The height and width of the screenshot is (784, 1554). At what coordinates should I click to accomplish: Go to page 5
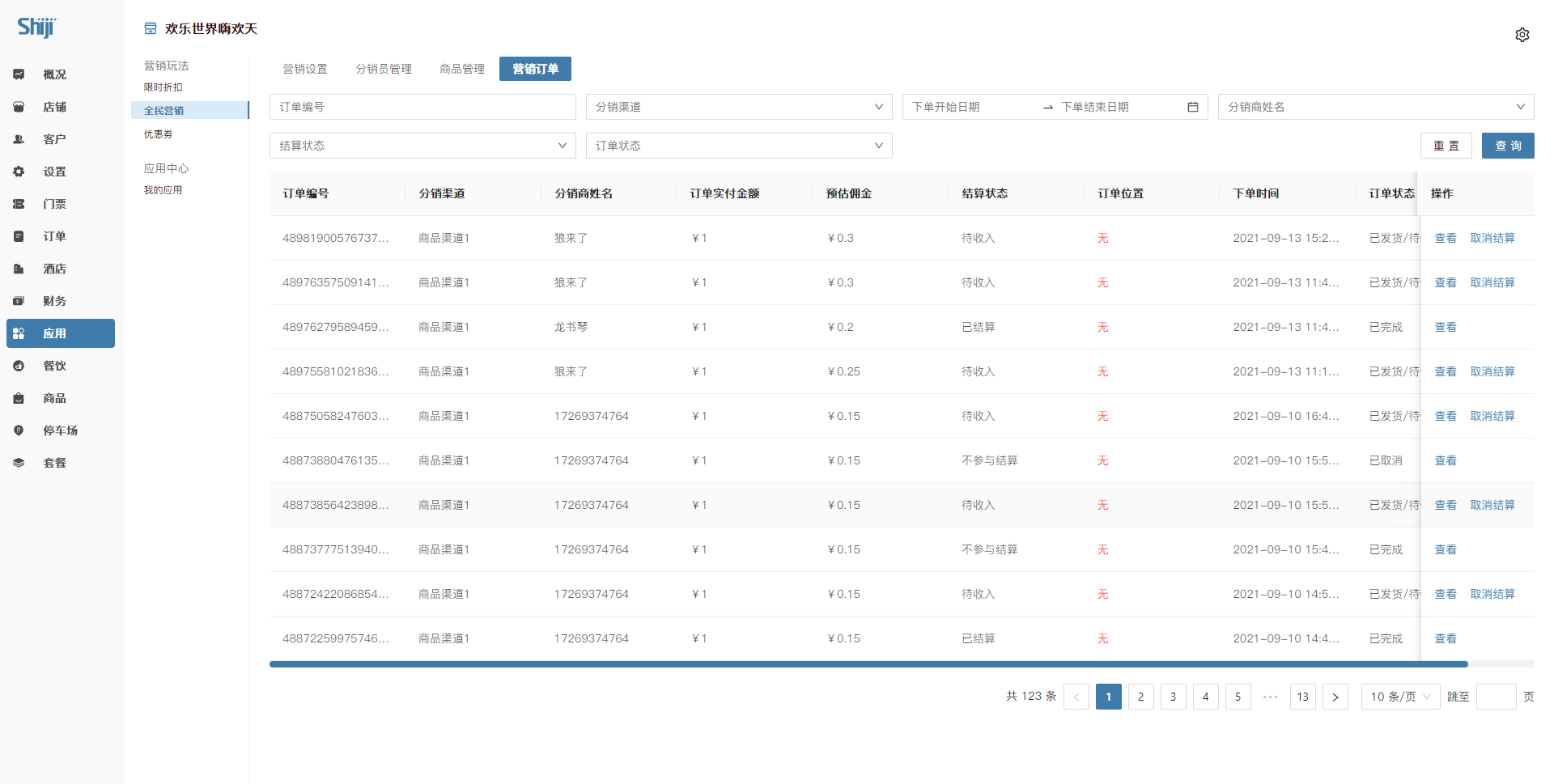point(1238,697)
